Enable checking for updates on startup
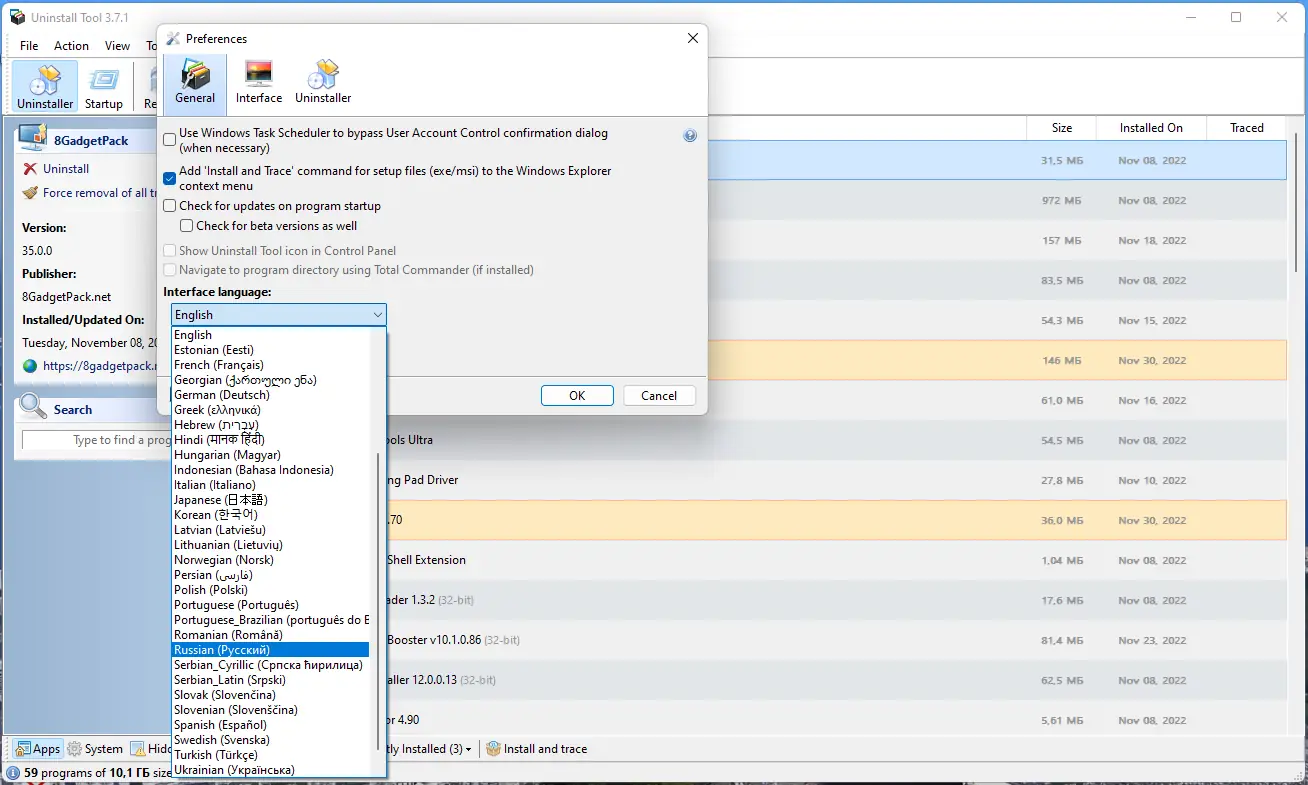1308x785 pixels. (x=169, y=205)
